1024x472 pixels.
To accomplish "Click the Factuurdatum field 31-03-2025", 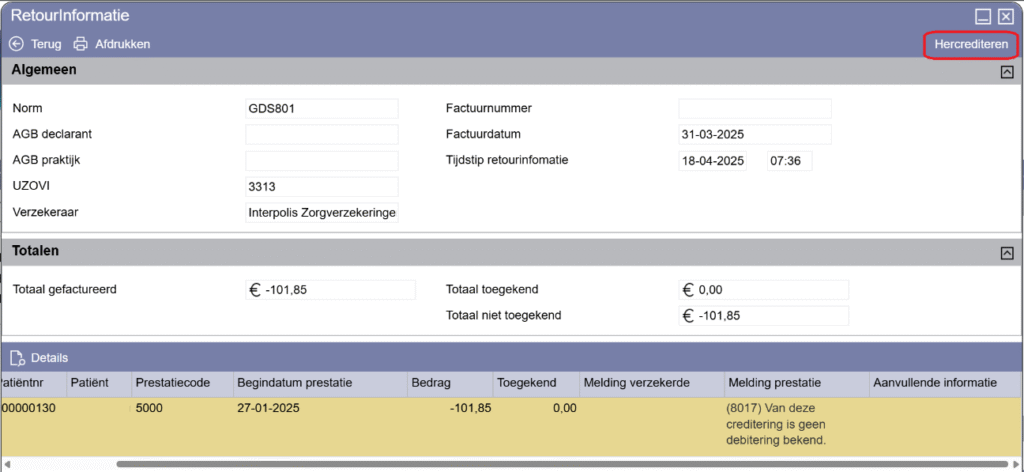I will pos(754,134).
